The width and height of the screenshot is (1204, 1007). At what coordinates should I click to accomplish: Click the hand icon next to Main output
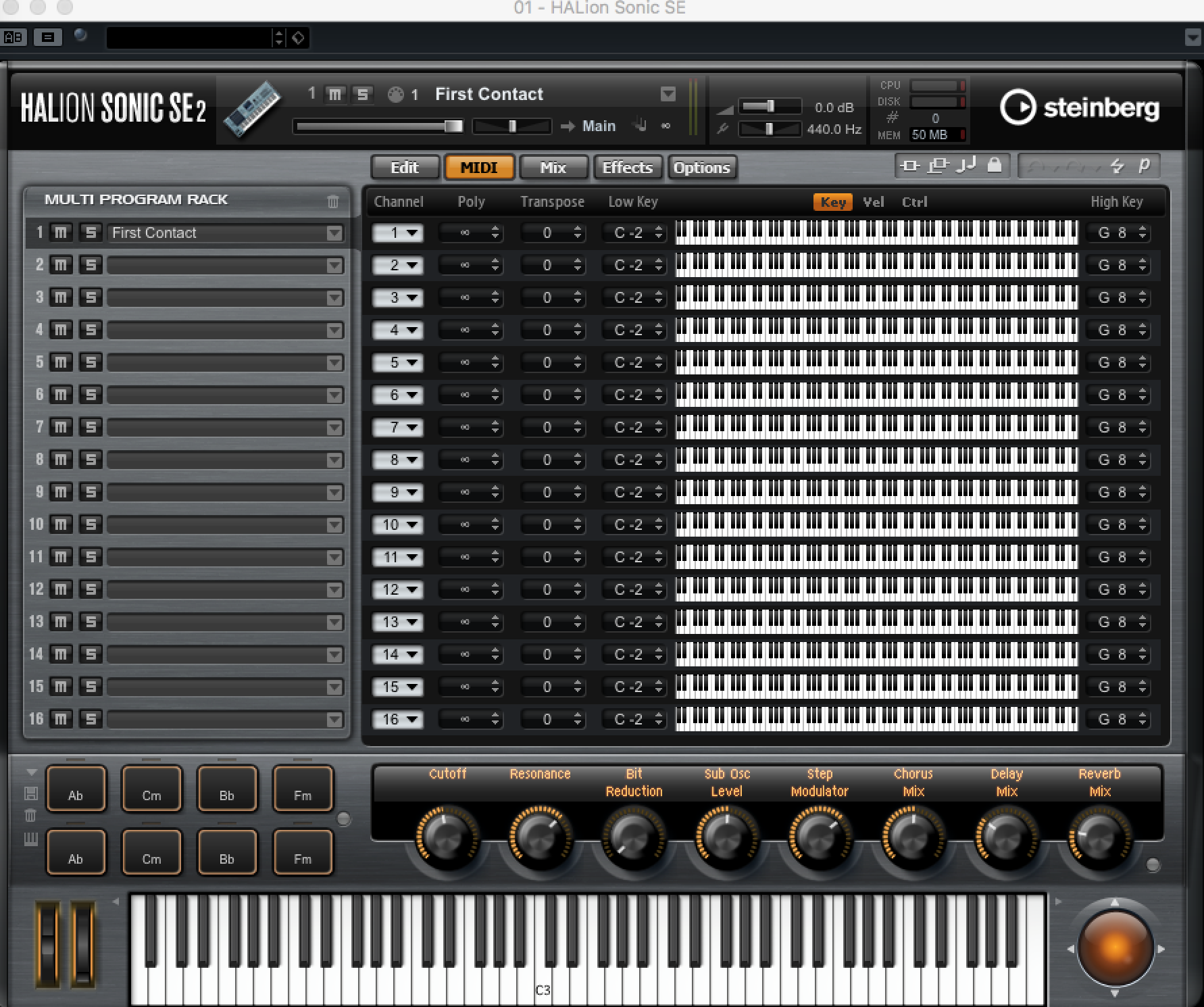point(640,125)
